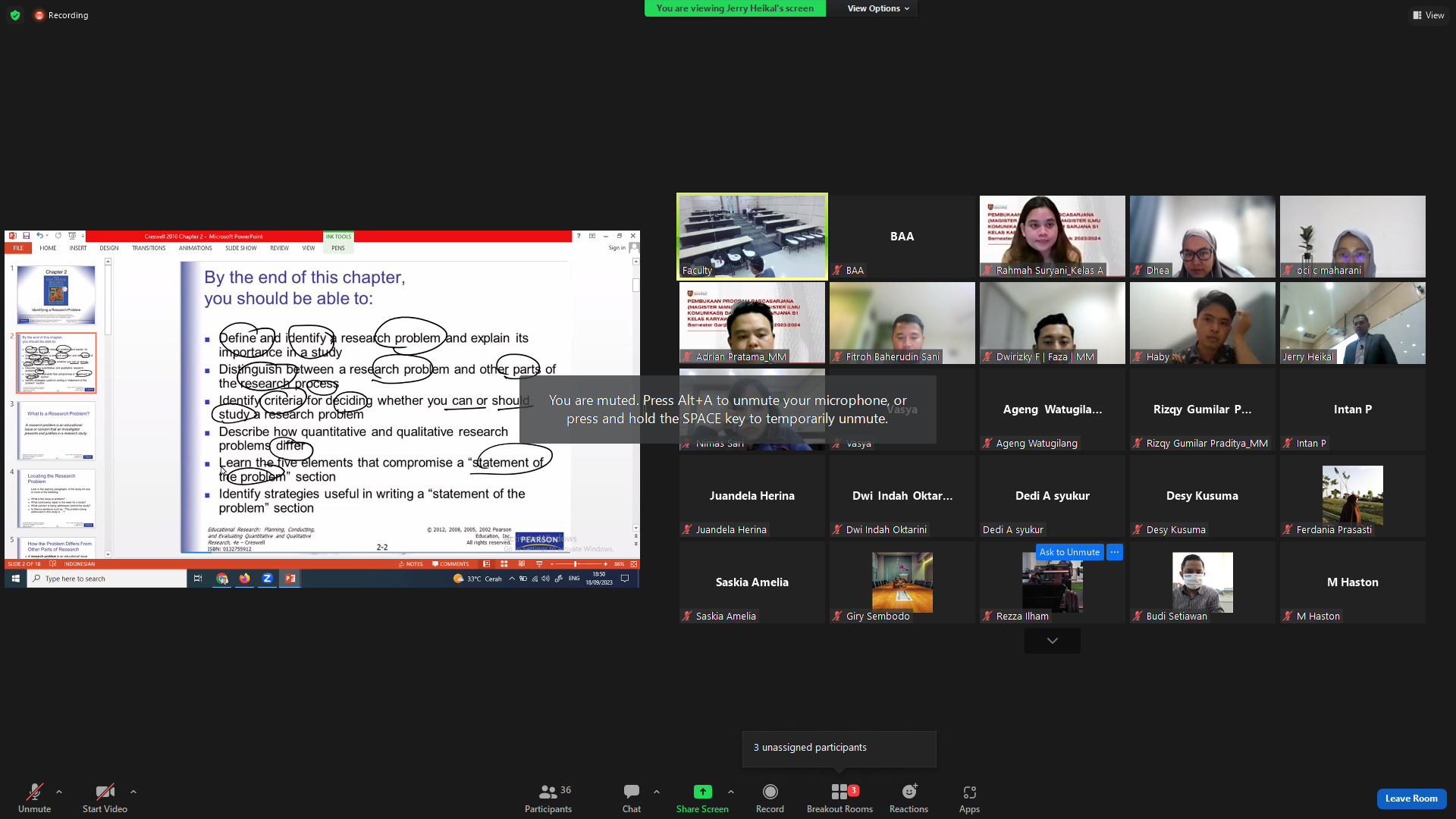The width and height of the screenshot is (1456, 819).
Task: Open the SLIDE SHOW ribbon tab
Action: click(x=241, y=248)
